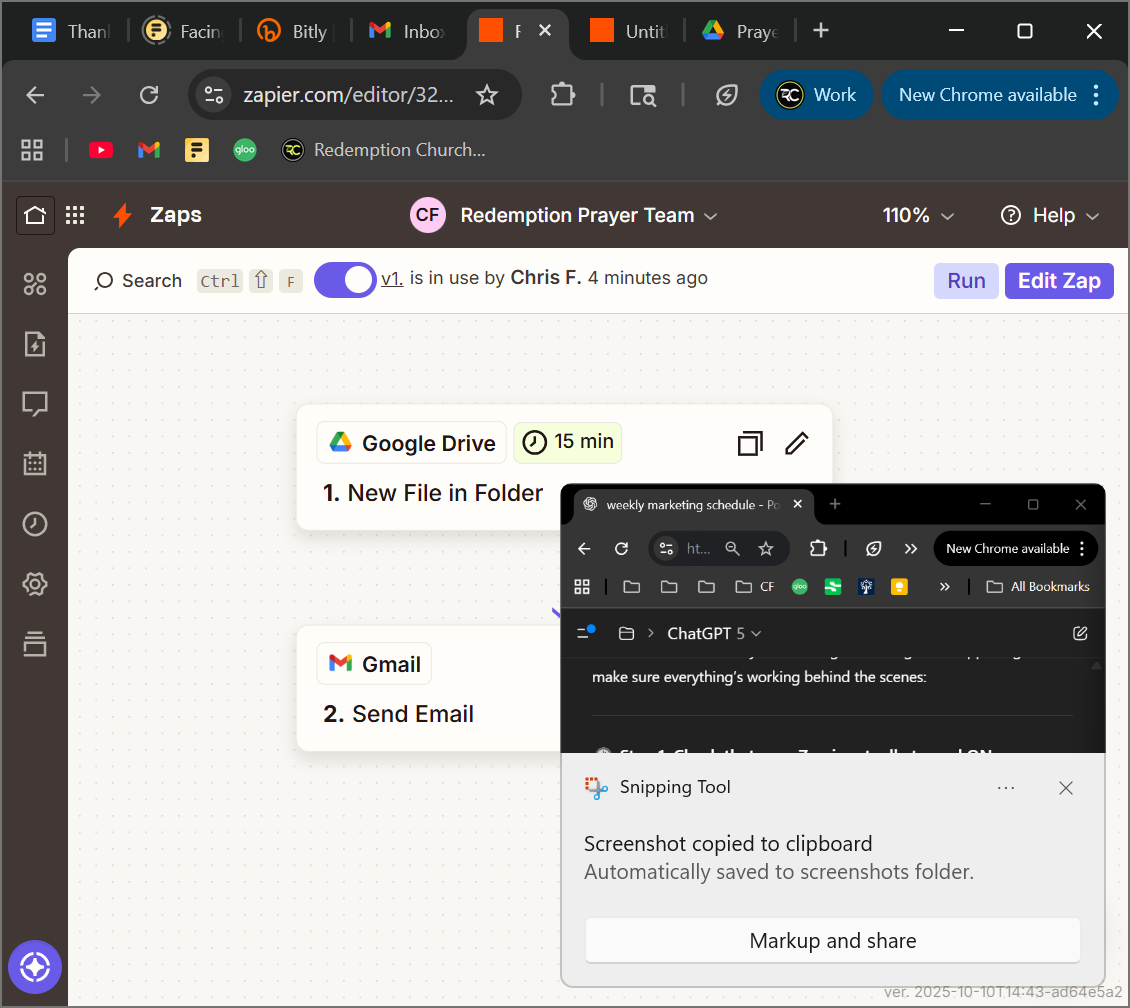
Task: Open Zap history clock icon in sidebar
Action: coord(35,524)
